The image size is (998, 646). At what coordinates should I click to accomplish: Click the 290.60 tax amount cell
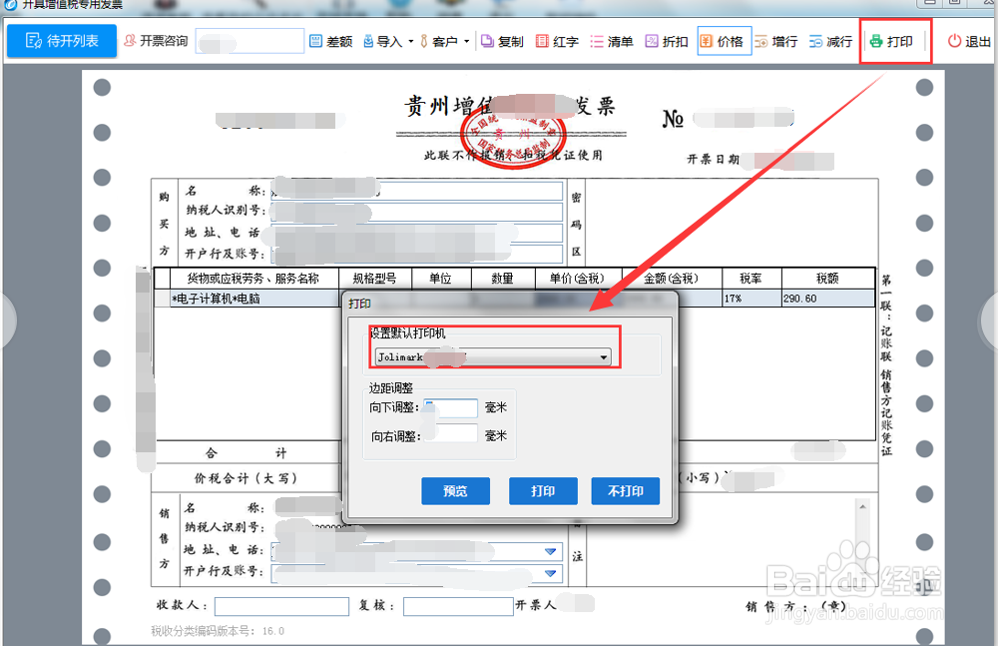pos(828,298)
